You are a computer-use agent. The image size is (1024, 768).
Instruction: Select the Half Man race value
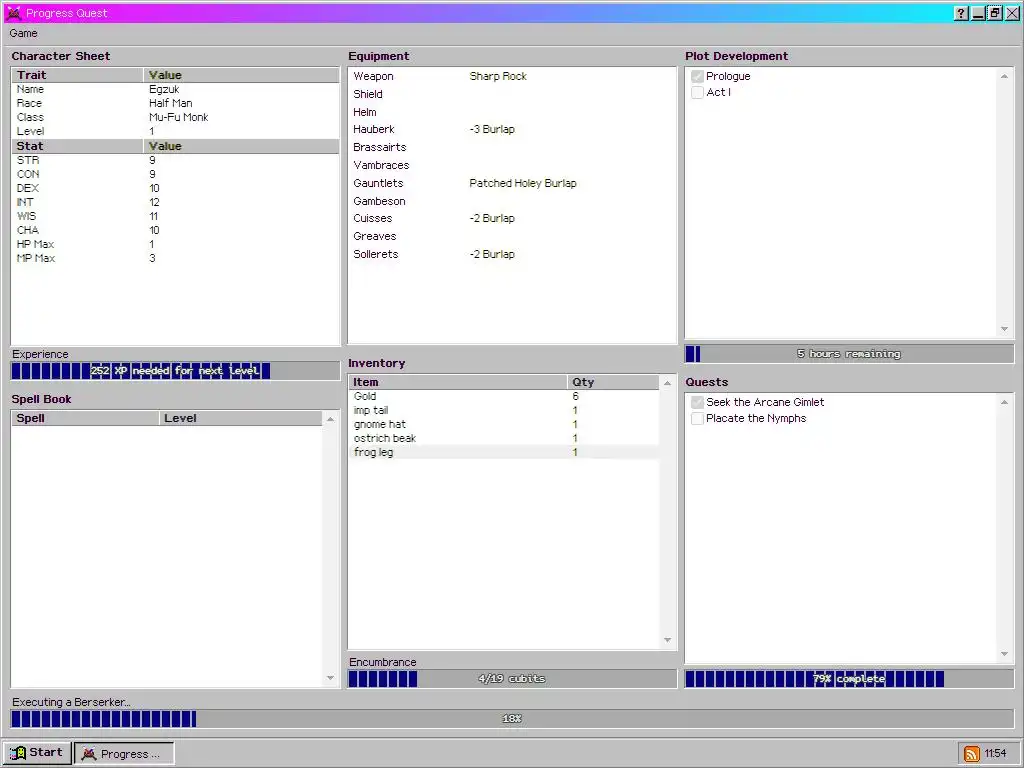[x=170, y=103]
